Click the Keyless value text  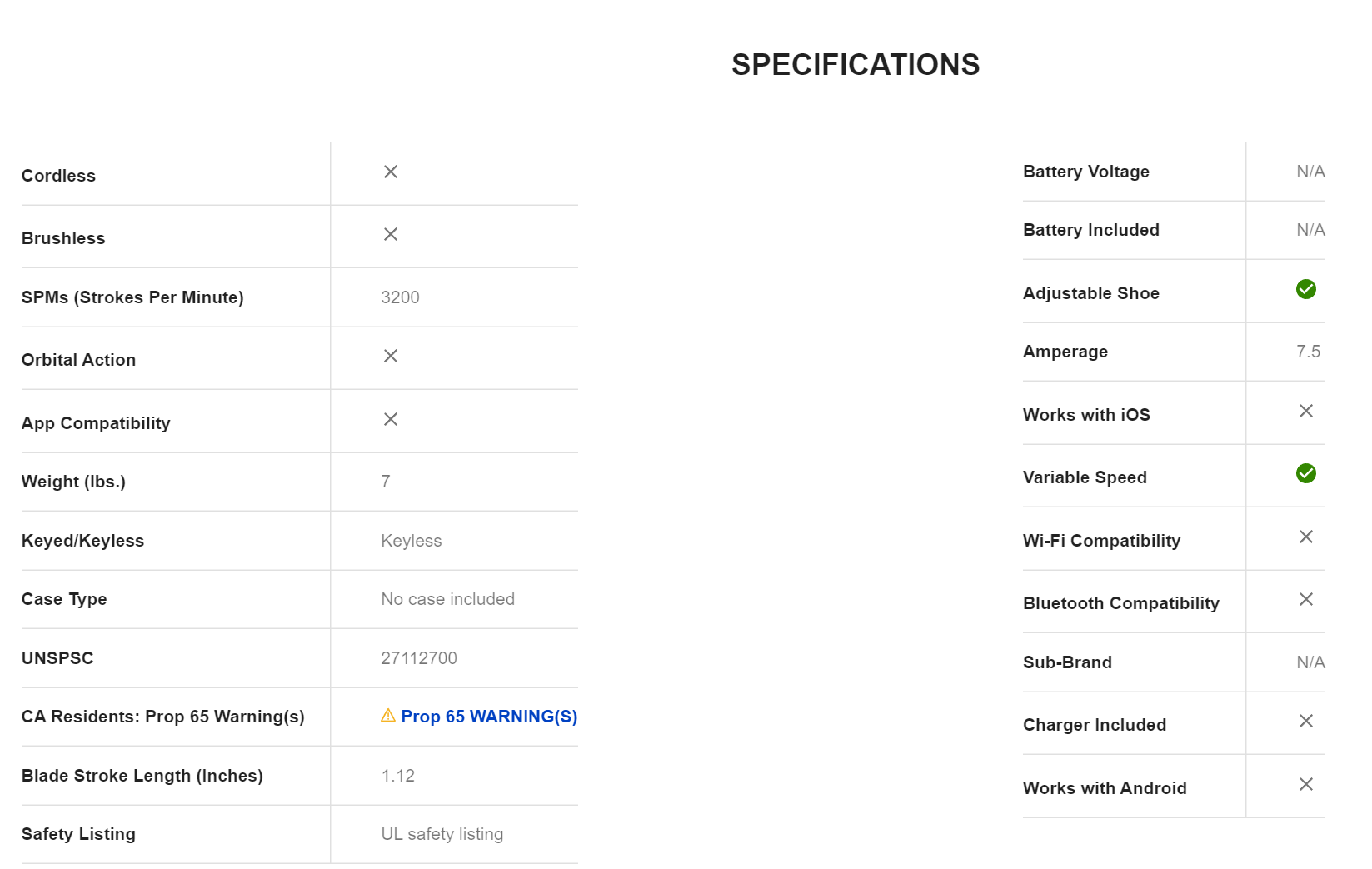tap(411, 541)
